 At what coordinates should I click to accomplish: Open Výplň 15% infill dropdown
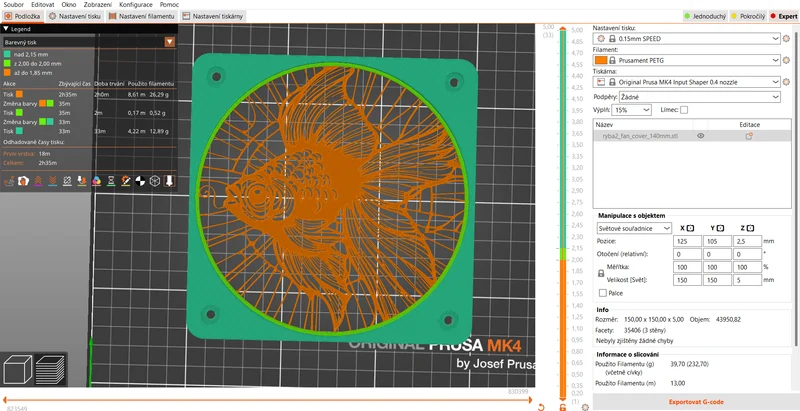[631, 110]
